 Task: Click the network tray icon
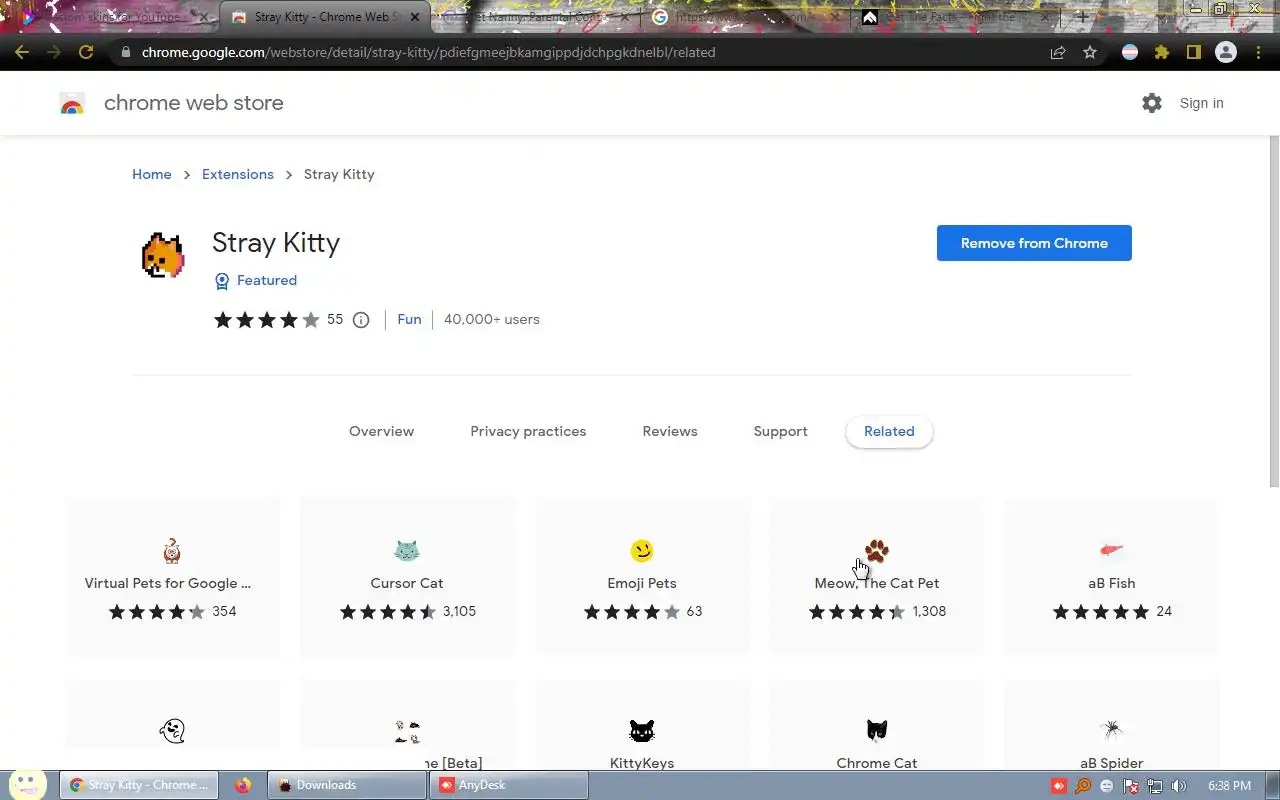pyautogui.click(x=1155, y=786)
